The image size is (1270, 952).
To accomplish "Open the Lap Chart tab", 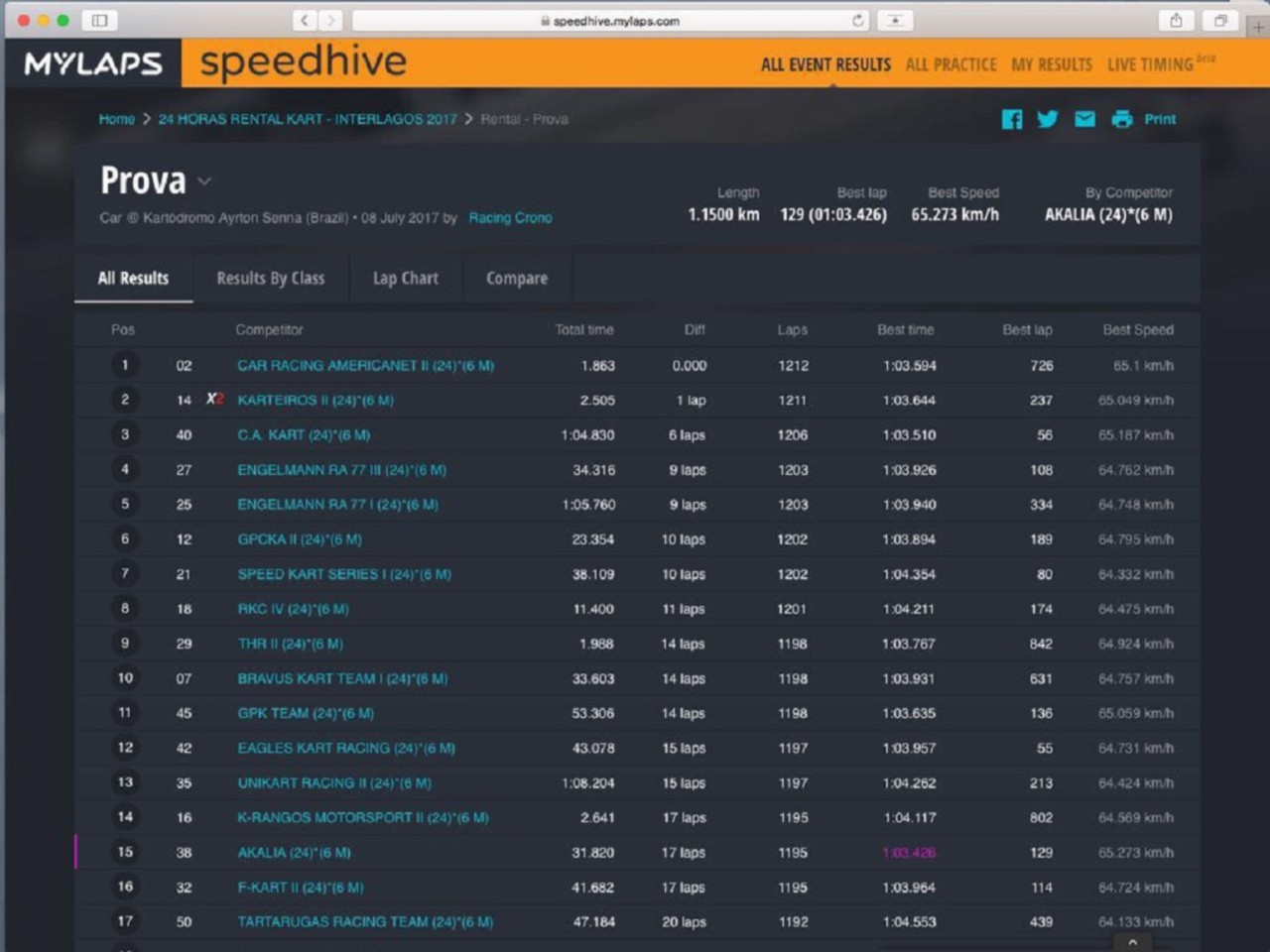I will (405, 279).
